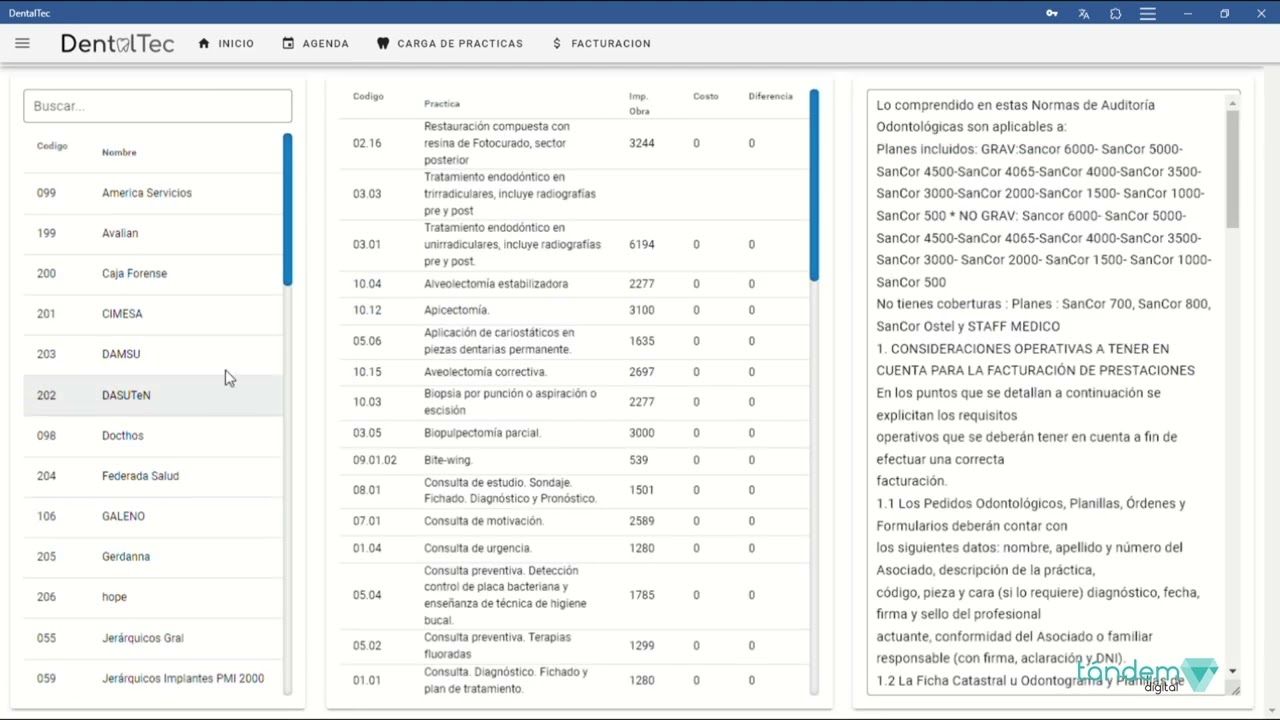
Task: Select DAMSU entry
Action: pyautogui.click(x=154, y=354)
